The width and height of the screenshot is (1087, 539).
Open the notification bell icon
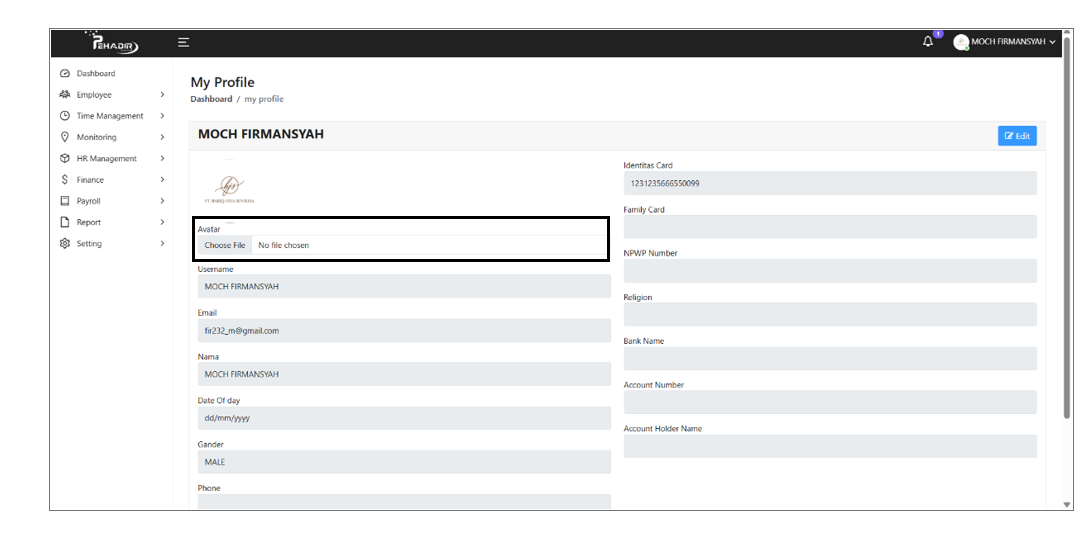tap(928, 42)
